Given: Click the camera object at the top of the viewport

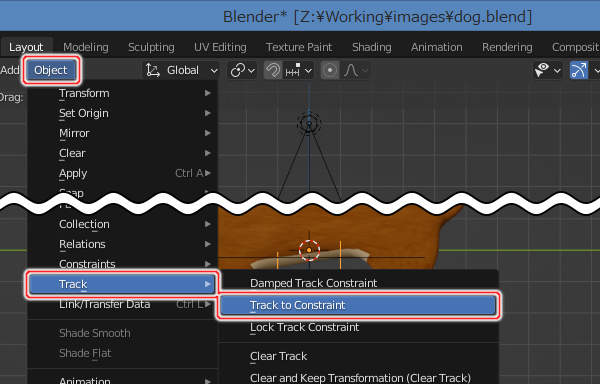Looking at the screenshot, I should click(309, 124).
